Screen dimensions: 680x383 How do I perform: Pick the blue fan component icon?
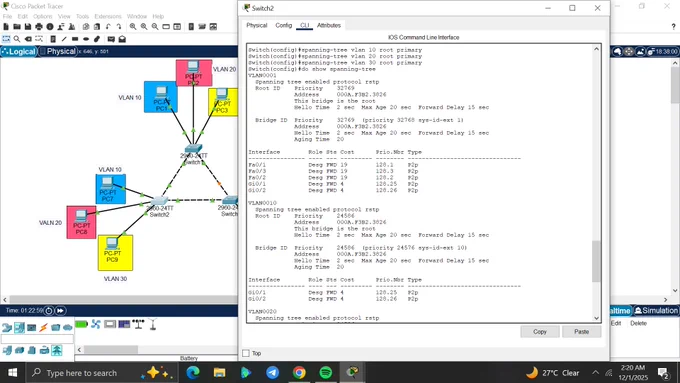[x=96, y=324]
